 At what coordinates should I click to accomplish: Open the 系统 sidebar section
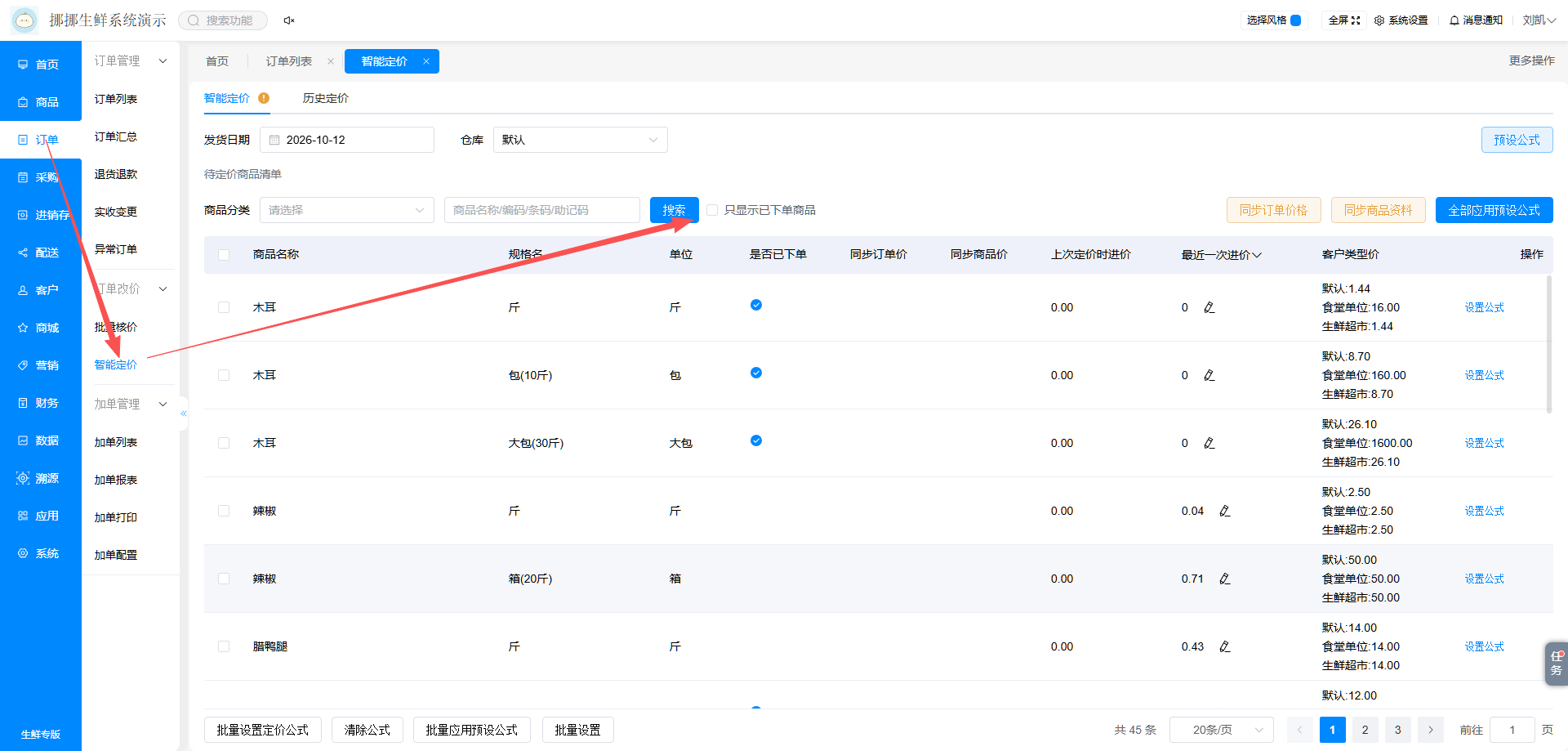[x=40, y=553]
